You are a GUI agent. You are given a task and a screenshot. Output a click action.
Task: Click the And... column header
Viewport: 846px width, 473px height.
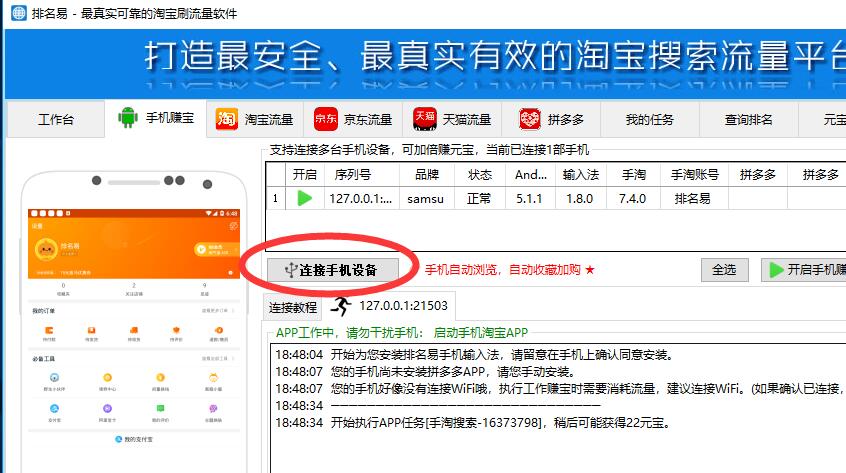click(531, 175)
